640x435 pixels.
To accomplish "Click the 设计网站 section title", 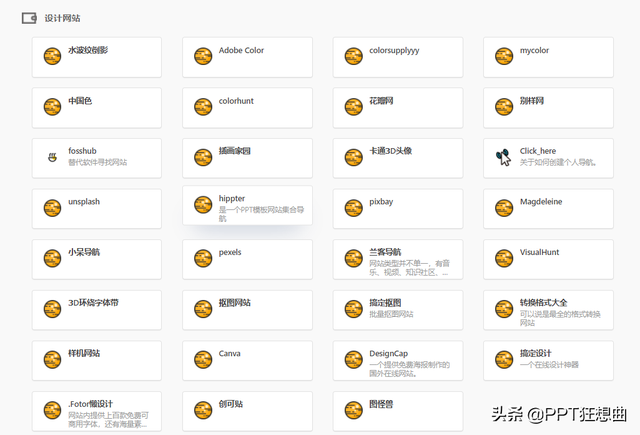I will coord(62,18).
